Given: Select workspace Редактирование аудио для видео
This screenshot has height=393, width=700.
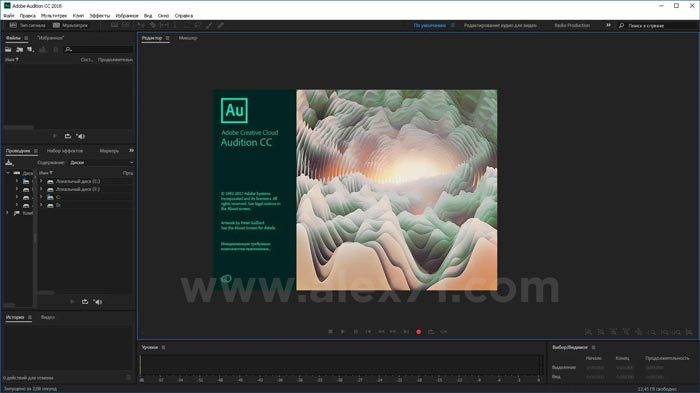Looking at the screenshot, I should tap(500, 25).
